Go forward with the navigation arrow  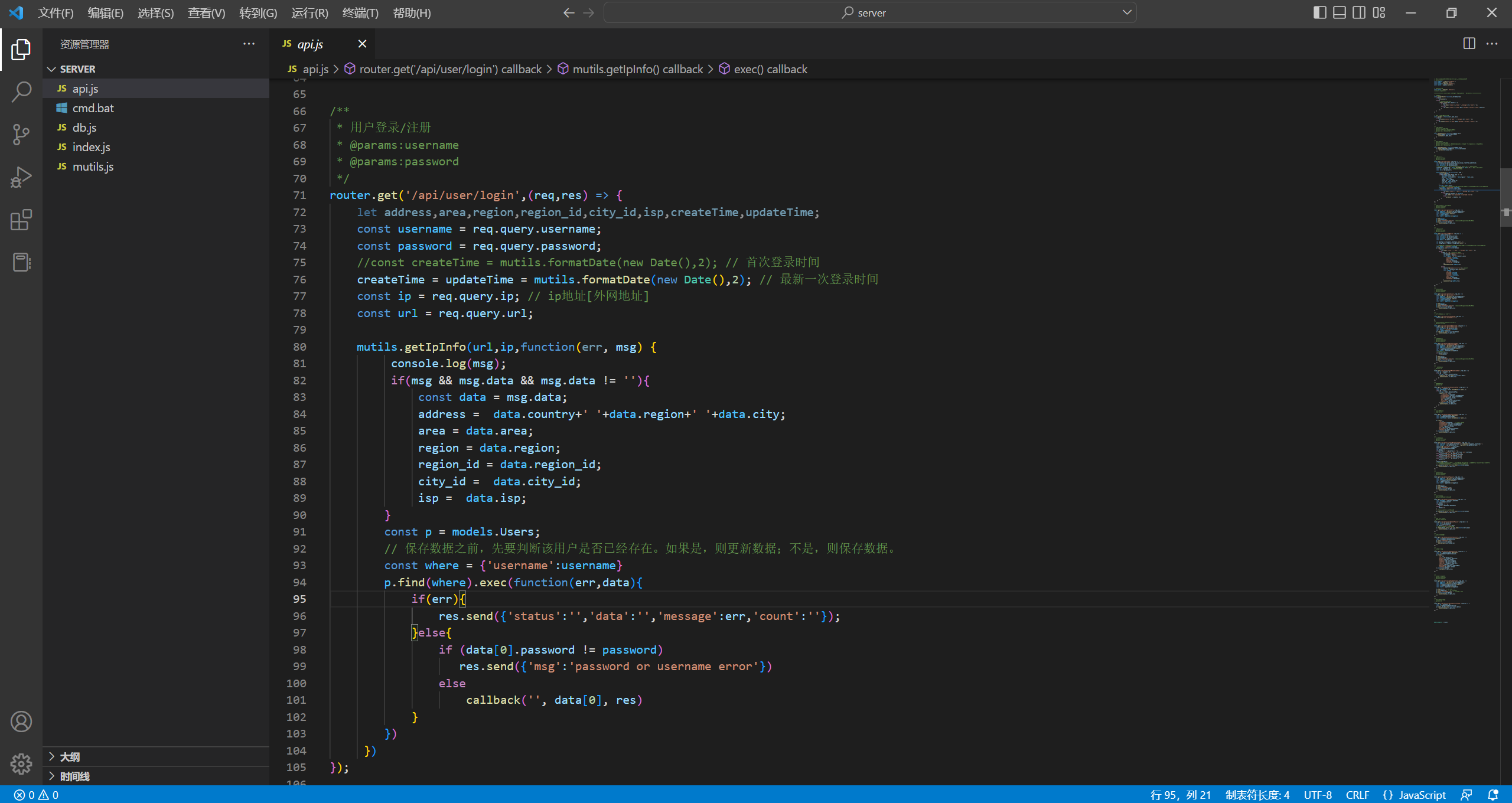pyautogui.click(x=589, y=12)
